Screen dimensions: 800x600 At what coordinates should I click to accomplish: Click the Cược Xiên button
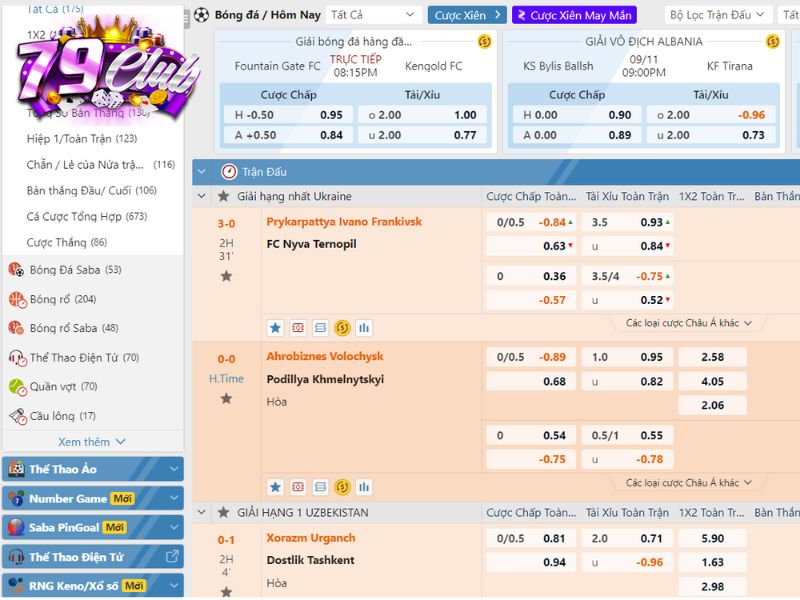pyautogui.click(x=467, y=15)
